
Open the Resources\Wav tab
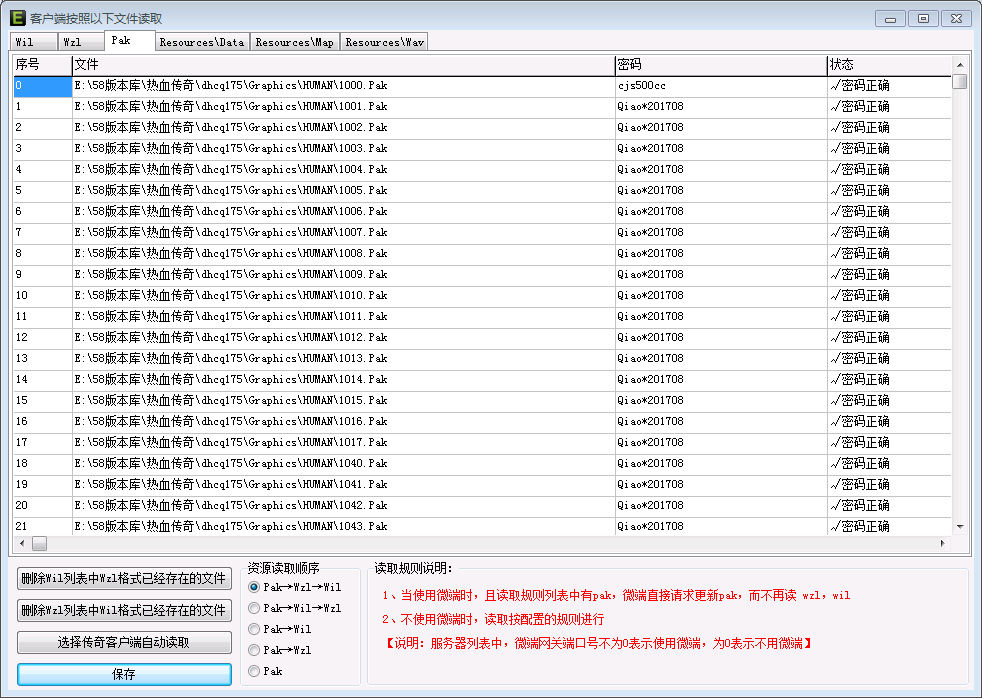(x=384, y=42)
